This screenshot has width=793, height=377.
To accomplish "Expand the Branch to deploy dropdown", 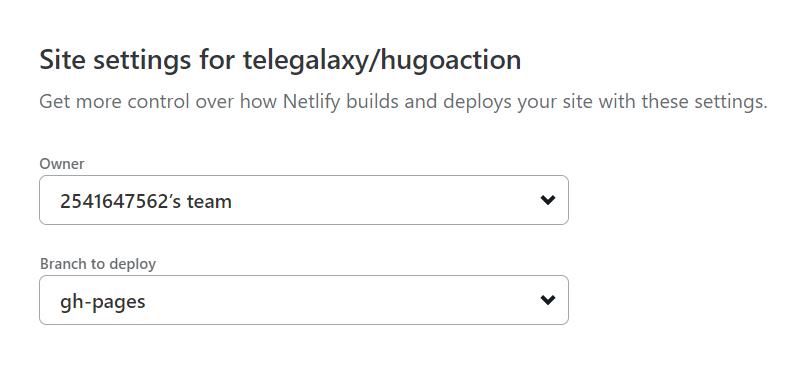I will 303,300.
